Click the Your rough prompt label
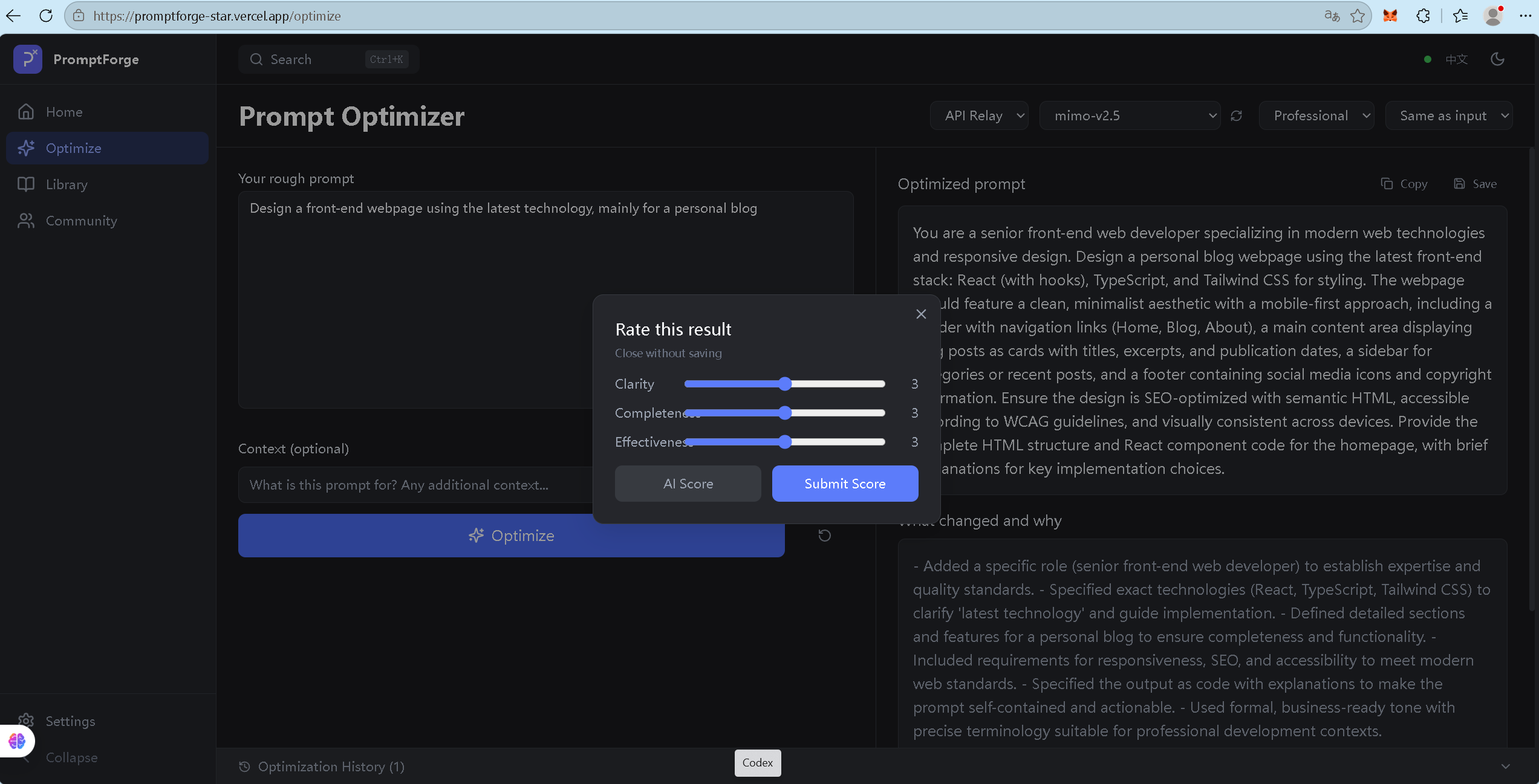 click(296, 178)
